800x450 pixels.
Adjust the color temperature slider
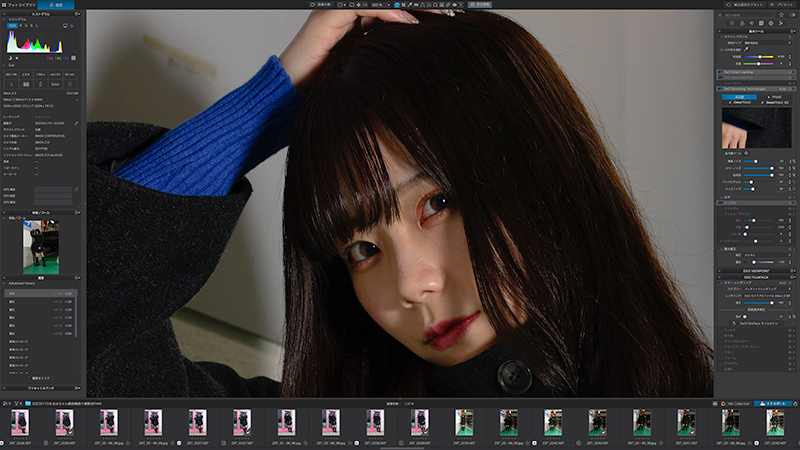click(x=758, y=57)
